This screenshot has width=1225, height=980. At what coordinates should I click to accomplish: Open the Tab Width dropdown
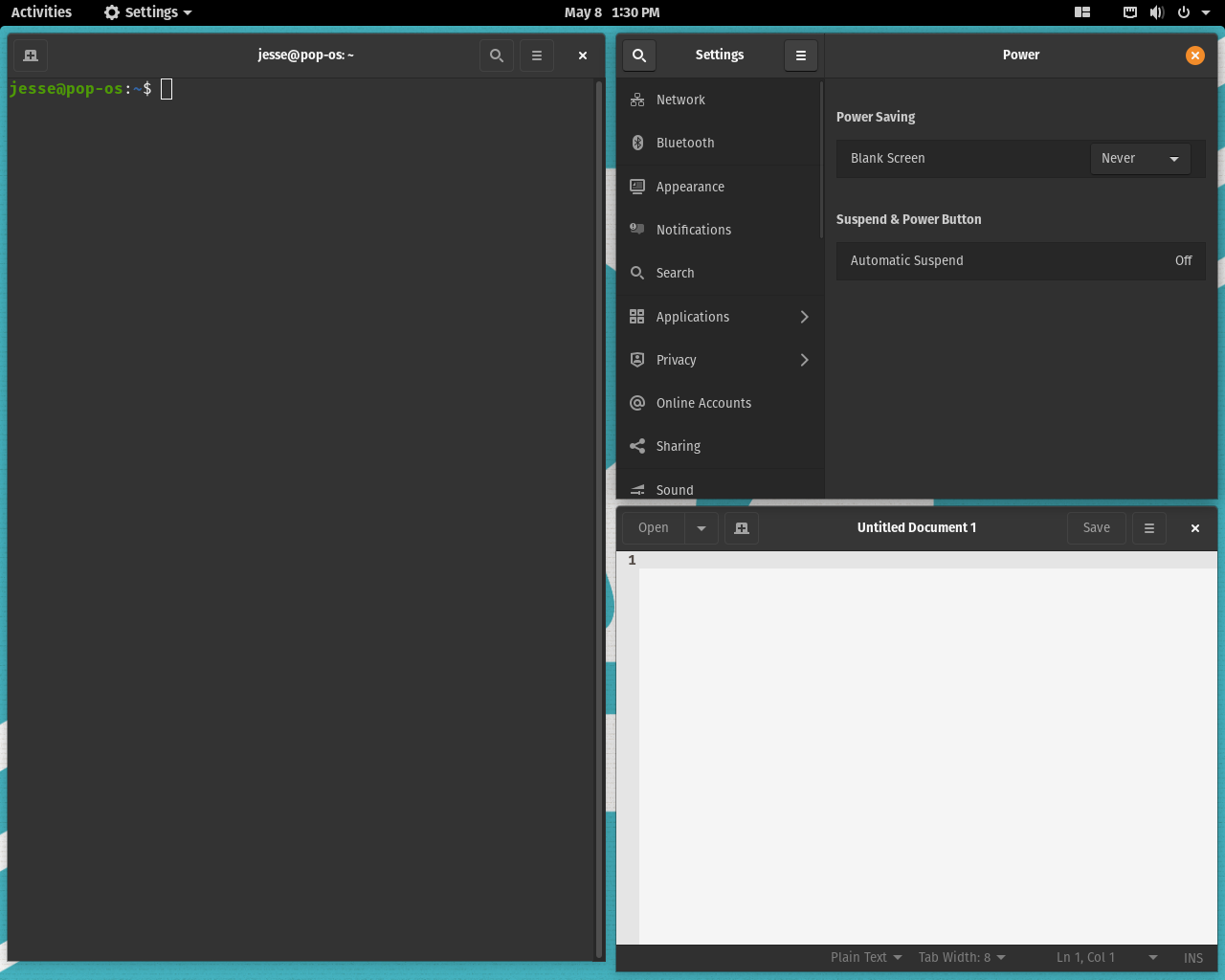point(962,957)
